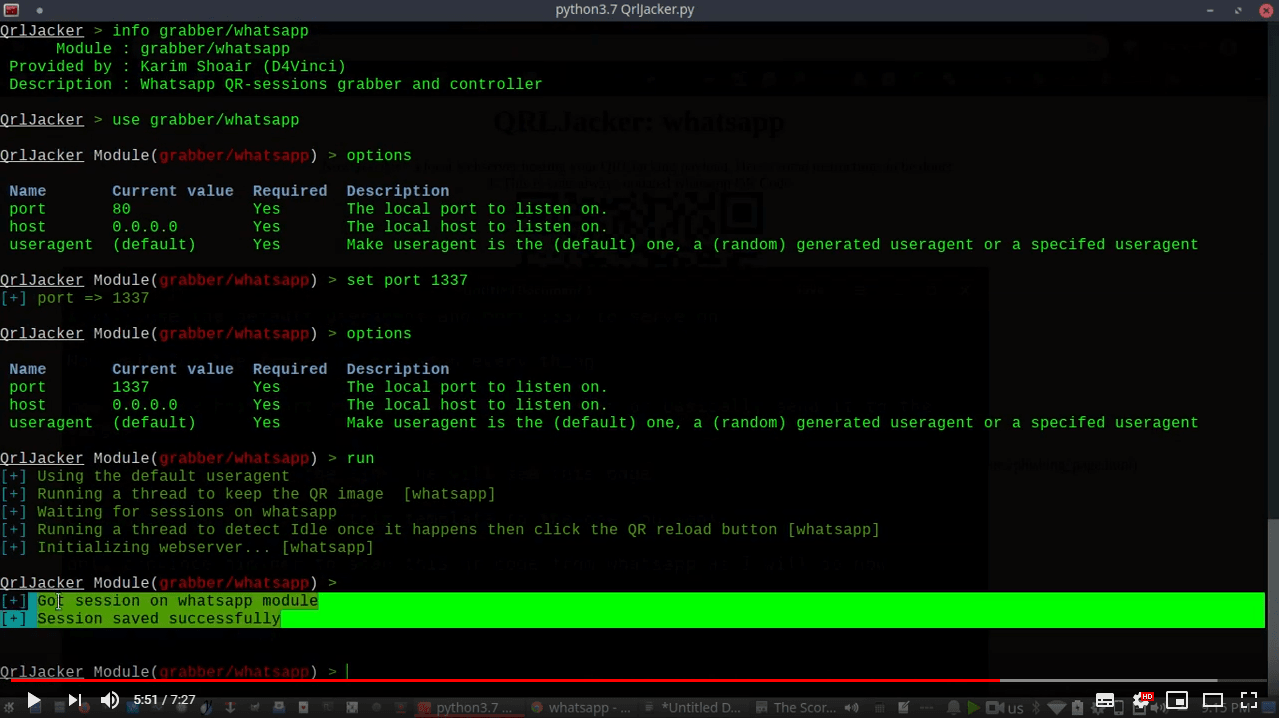Click 'Whatsapp QR-sessions grabber and controller' description
This screenshot has height=719, width=1283.
[341, 85]
